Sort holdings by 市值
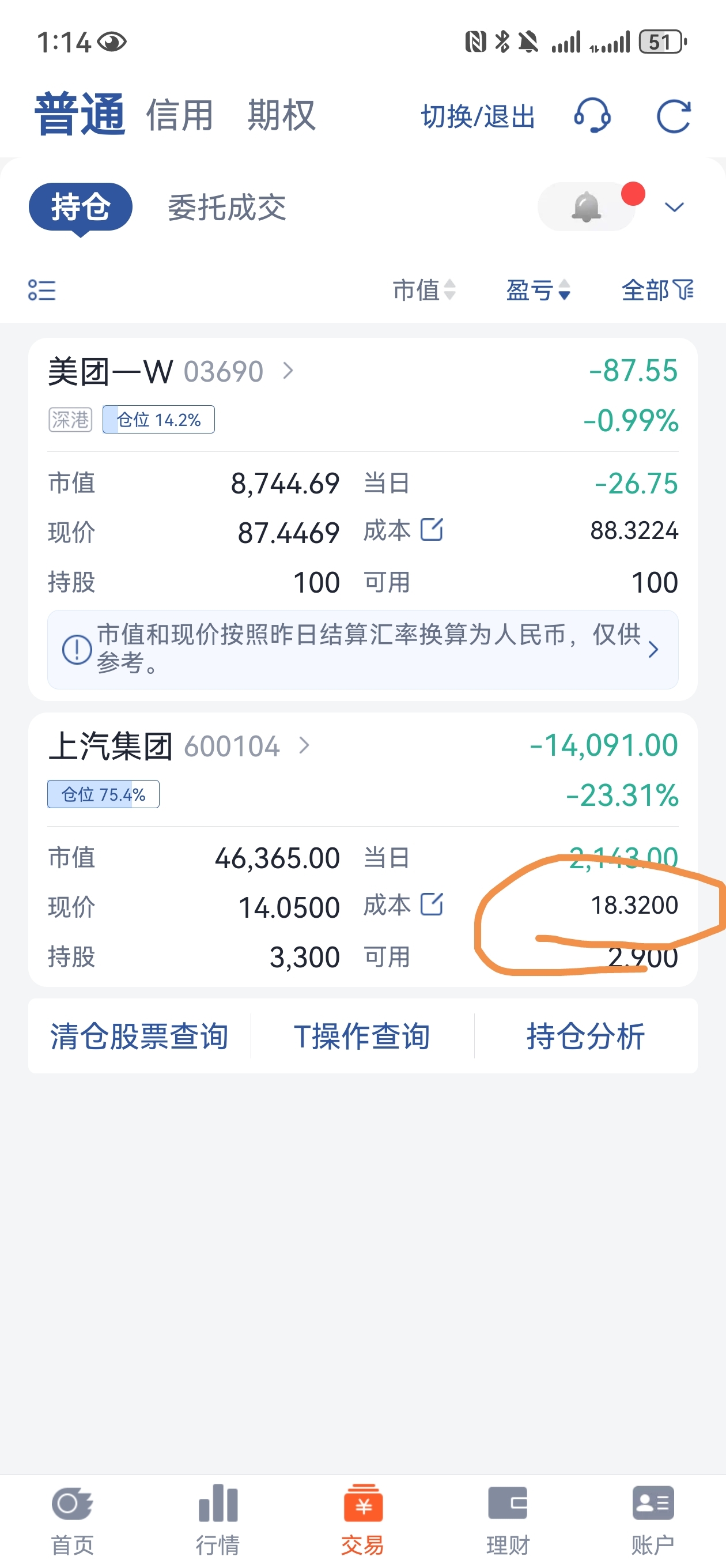Image resolution: width=726 pixels, height=1568 pixels. coord(424,290)
